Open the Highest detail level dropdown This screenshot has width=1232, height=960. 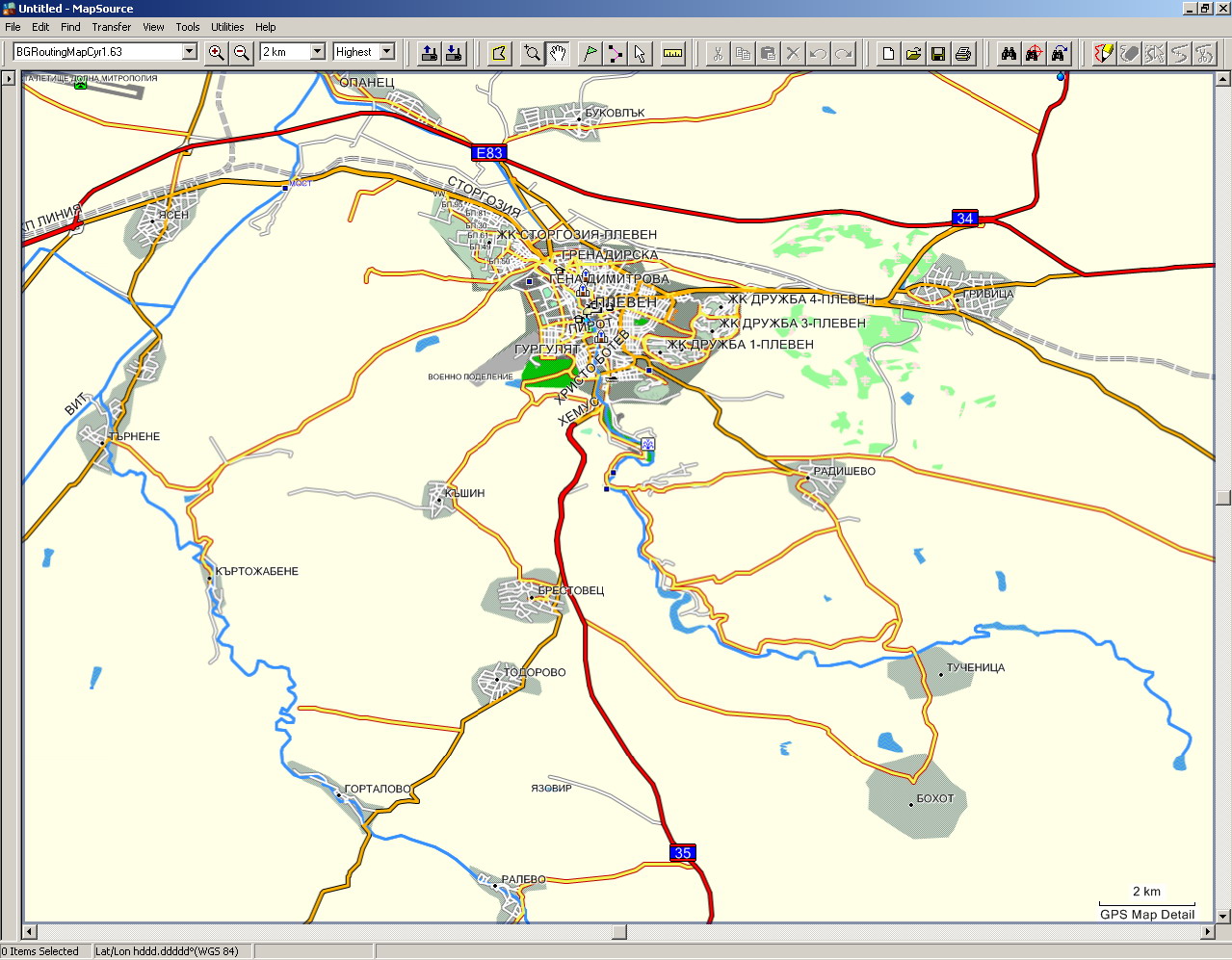[x=387, y=52]
